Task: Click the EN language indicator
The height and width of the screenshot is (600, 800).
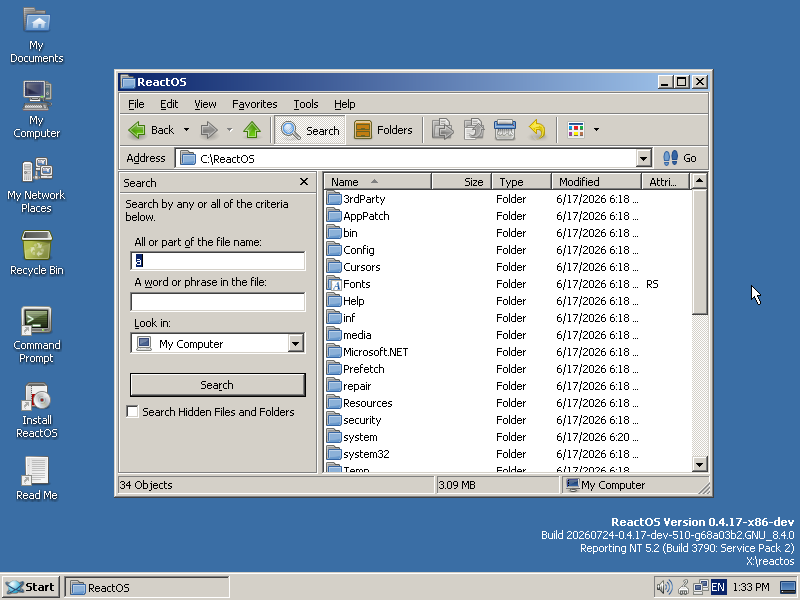Action: 718,588
